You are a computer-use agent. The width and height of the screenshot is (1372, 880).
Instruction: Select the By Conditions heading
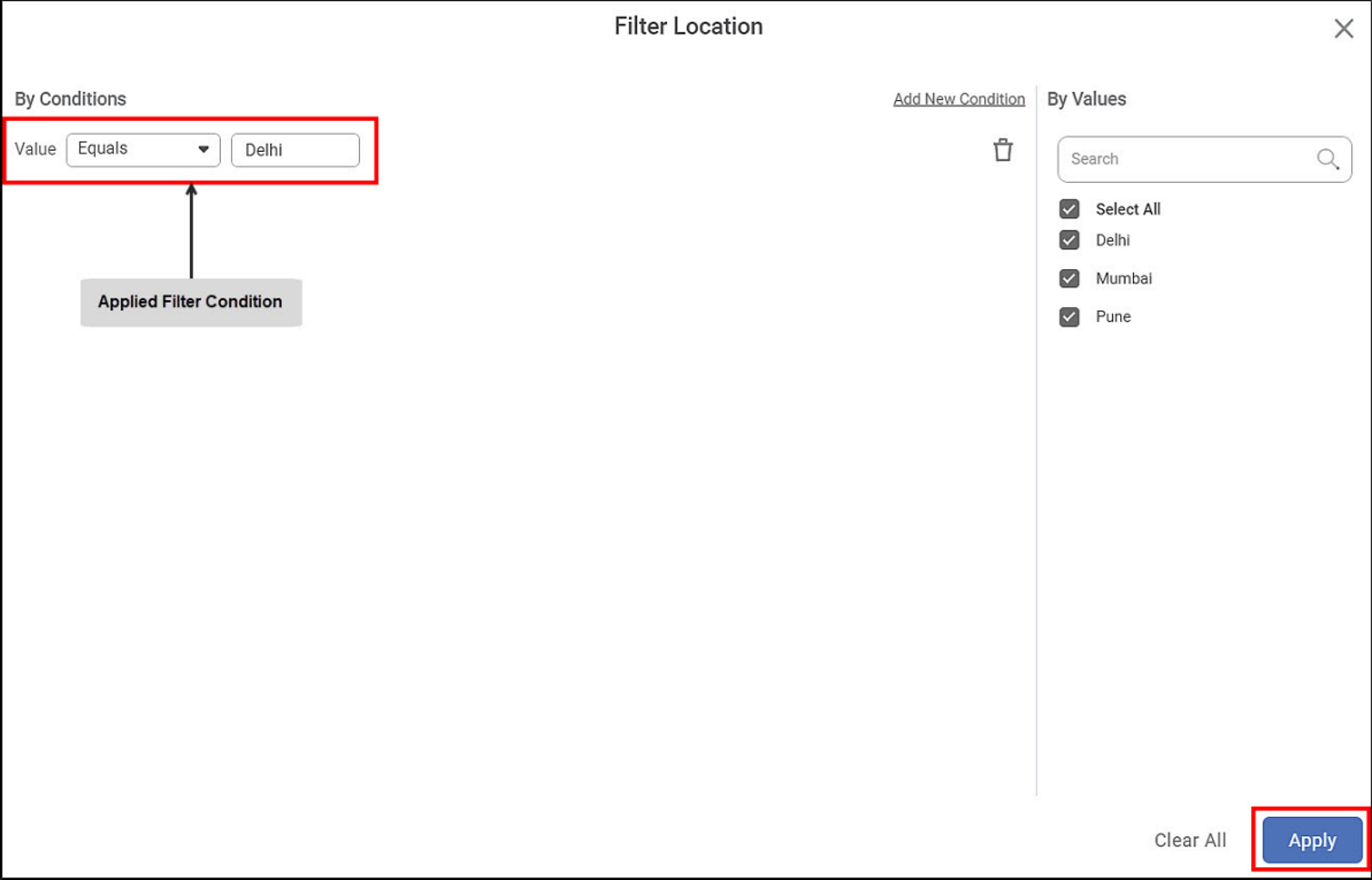coord(71,99)
